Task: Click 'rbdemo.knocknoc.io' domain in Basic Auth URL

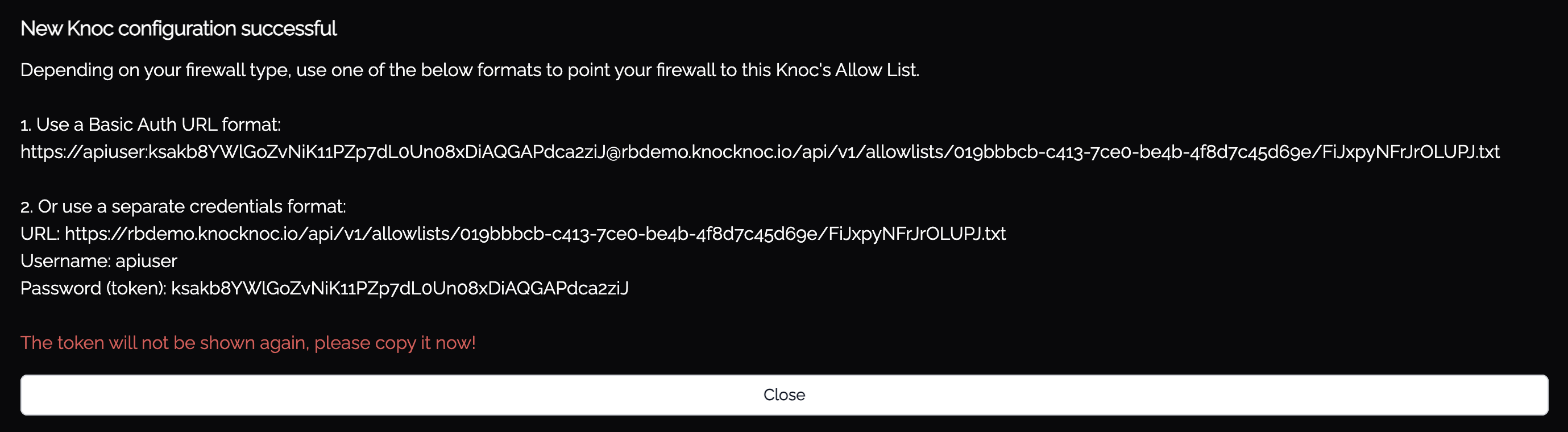Action: coord(707,152)
